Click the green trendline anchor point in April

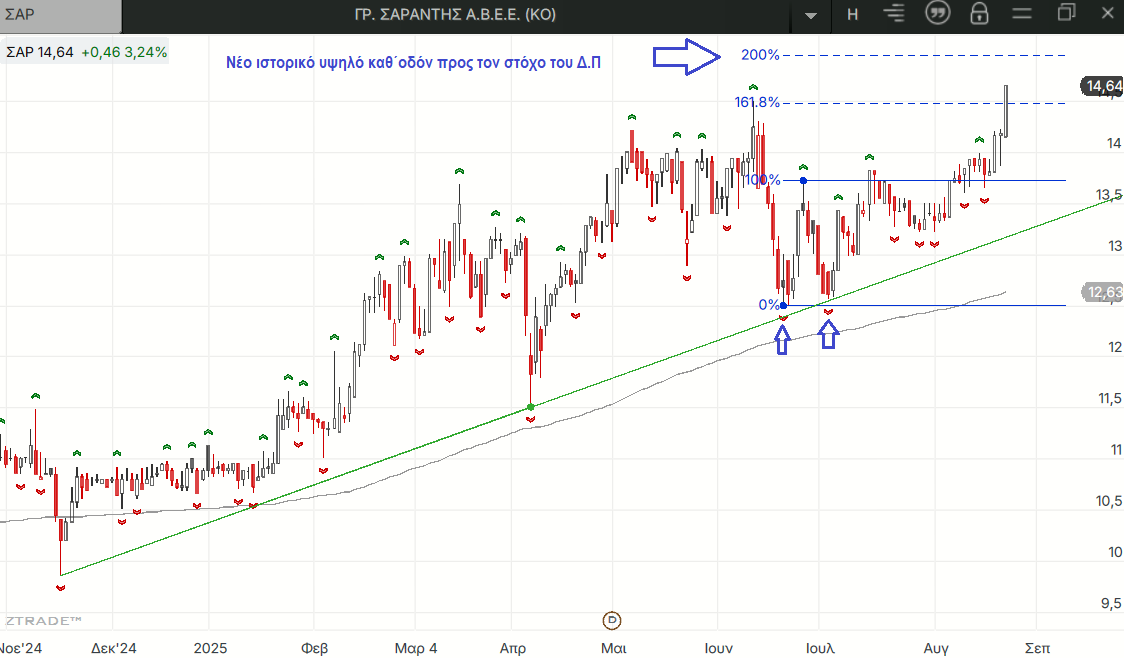(x=530, y=407)
